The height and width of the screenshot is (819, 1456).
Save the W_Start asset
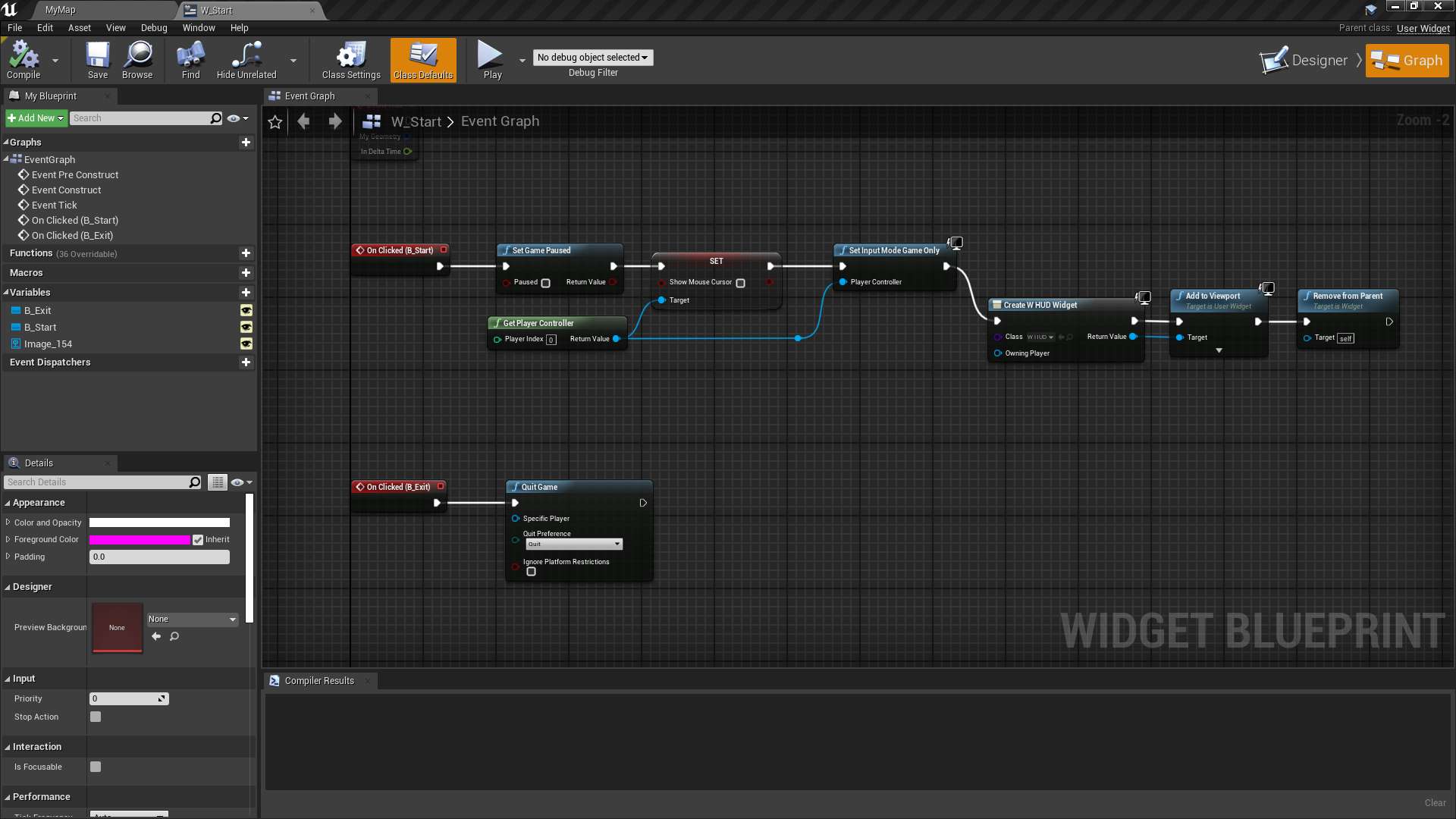[x=96, y=61]
